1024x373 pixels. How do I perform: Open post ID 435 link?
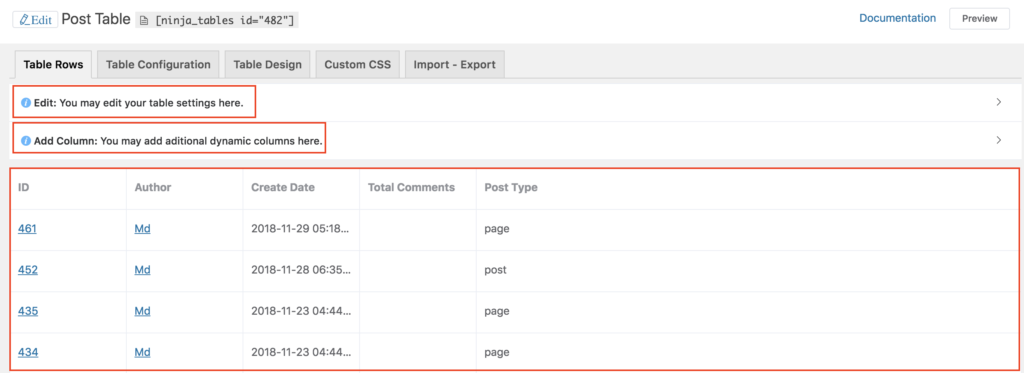point(28,312)
